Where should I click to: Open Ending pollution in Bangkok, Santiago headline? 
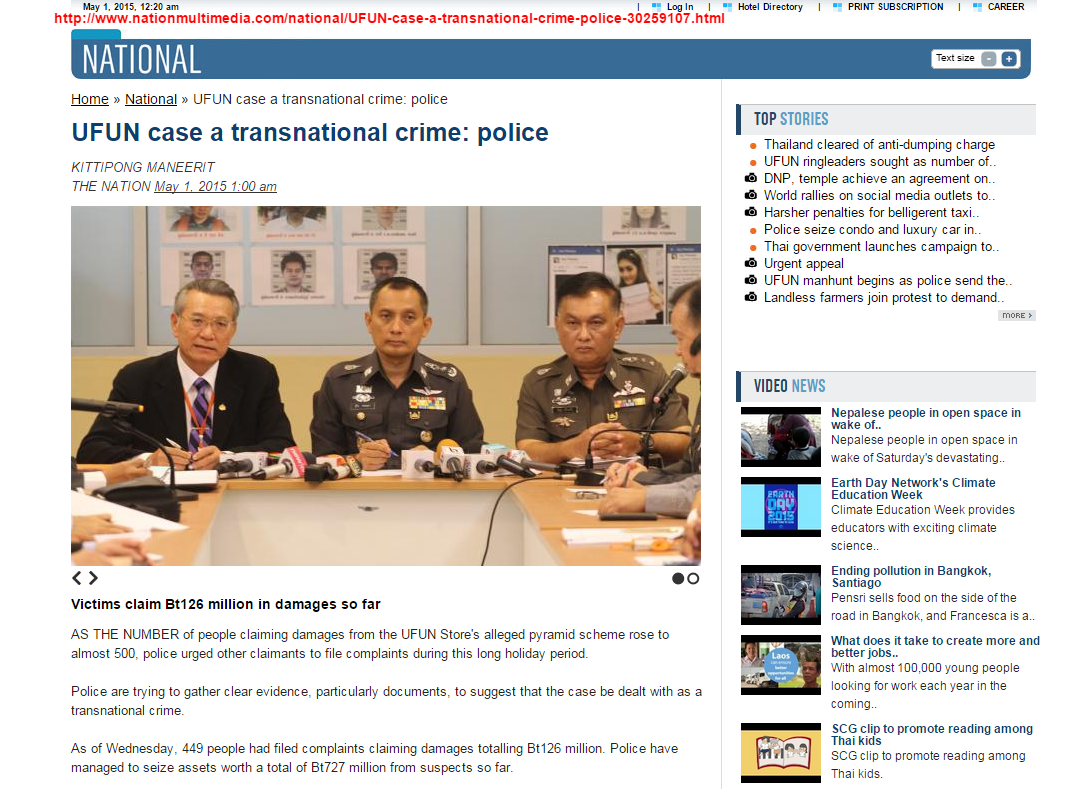(x=911, y=577)
